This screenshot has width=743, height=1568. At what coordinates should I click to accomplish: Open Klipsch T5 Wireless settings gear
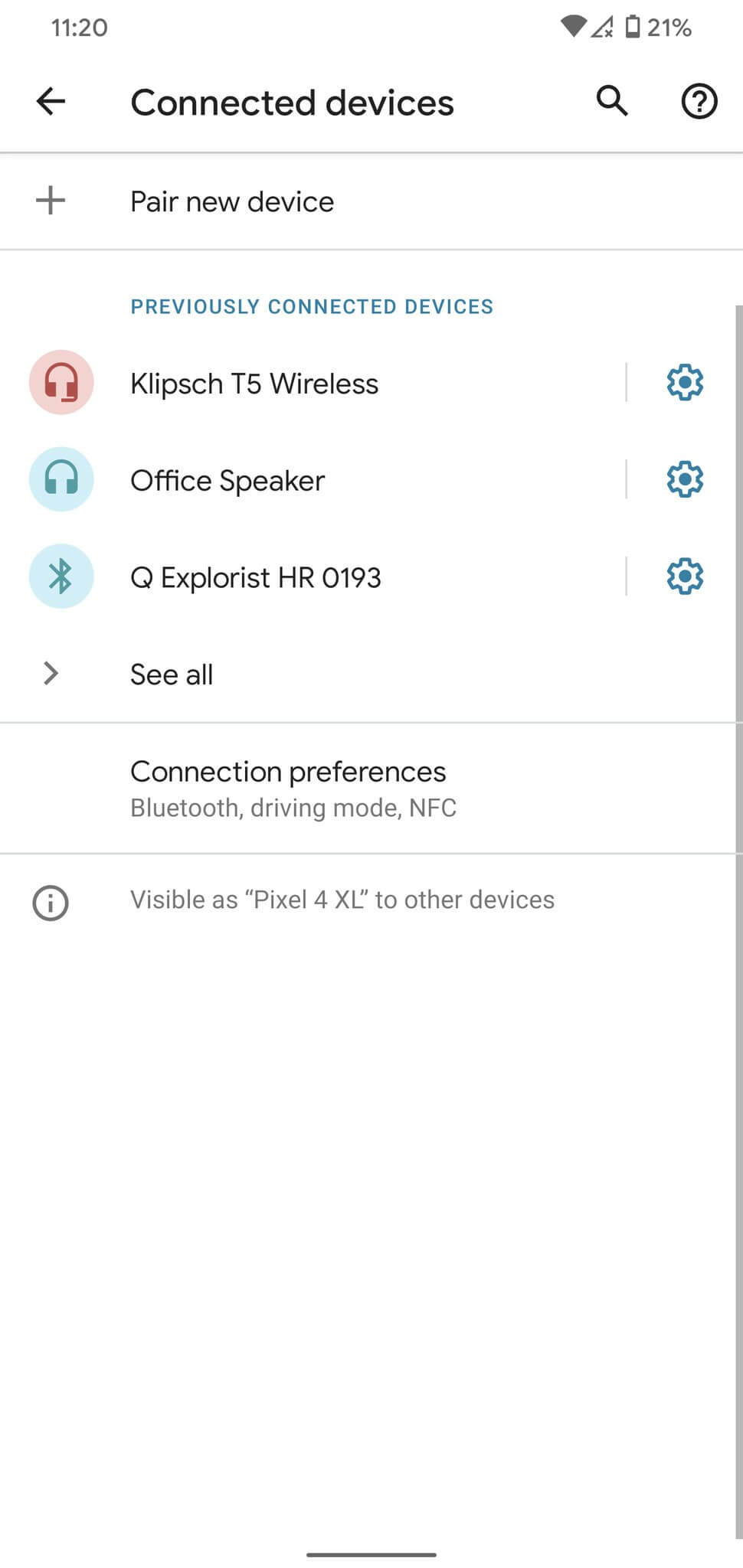[x=685, y=383]
